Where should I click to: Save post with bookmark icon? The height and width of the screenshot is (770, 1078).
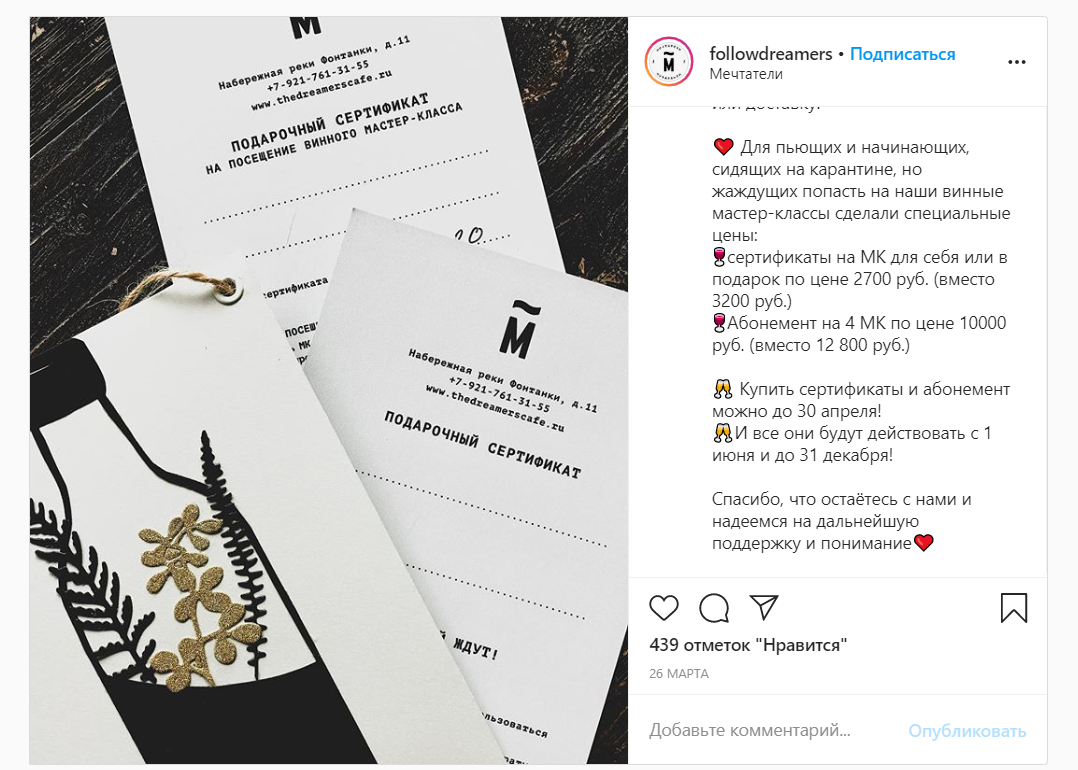tap(1013, 608)
